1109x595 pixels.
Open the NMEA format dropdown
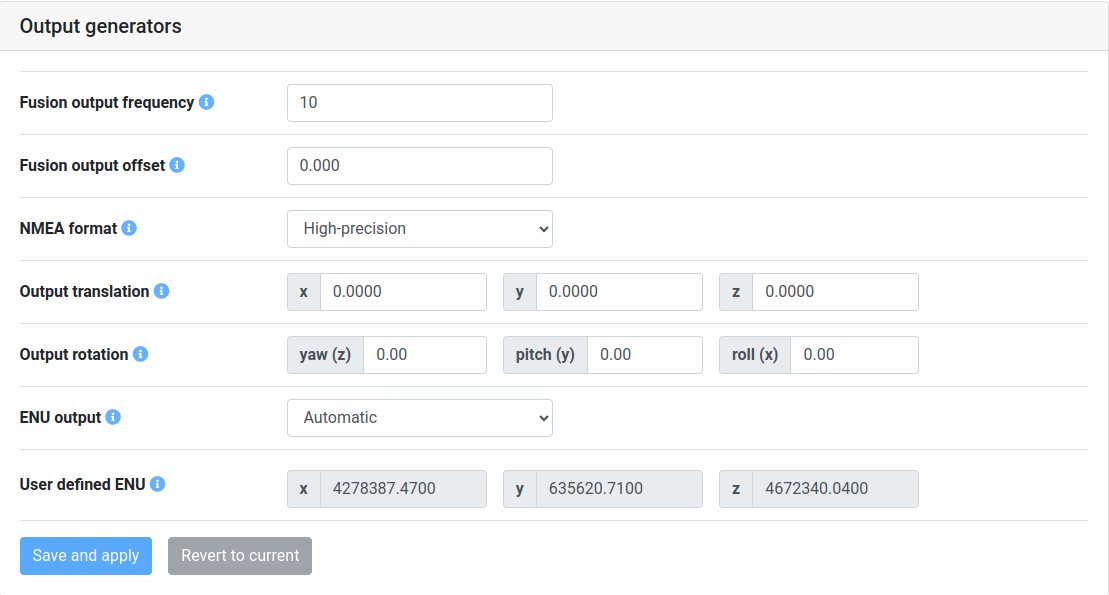(419, 228)
